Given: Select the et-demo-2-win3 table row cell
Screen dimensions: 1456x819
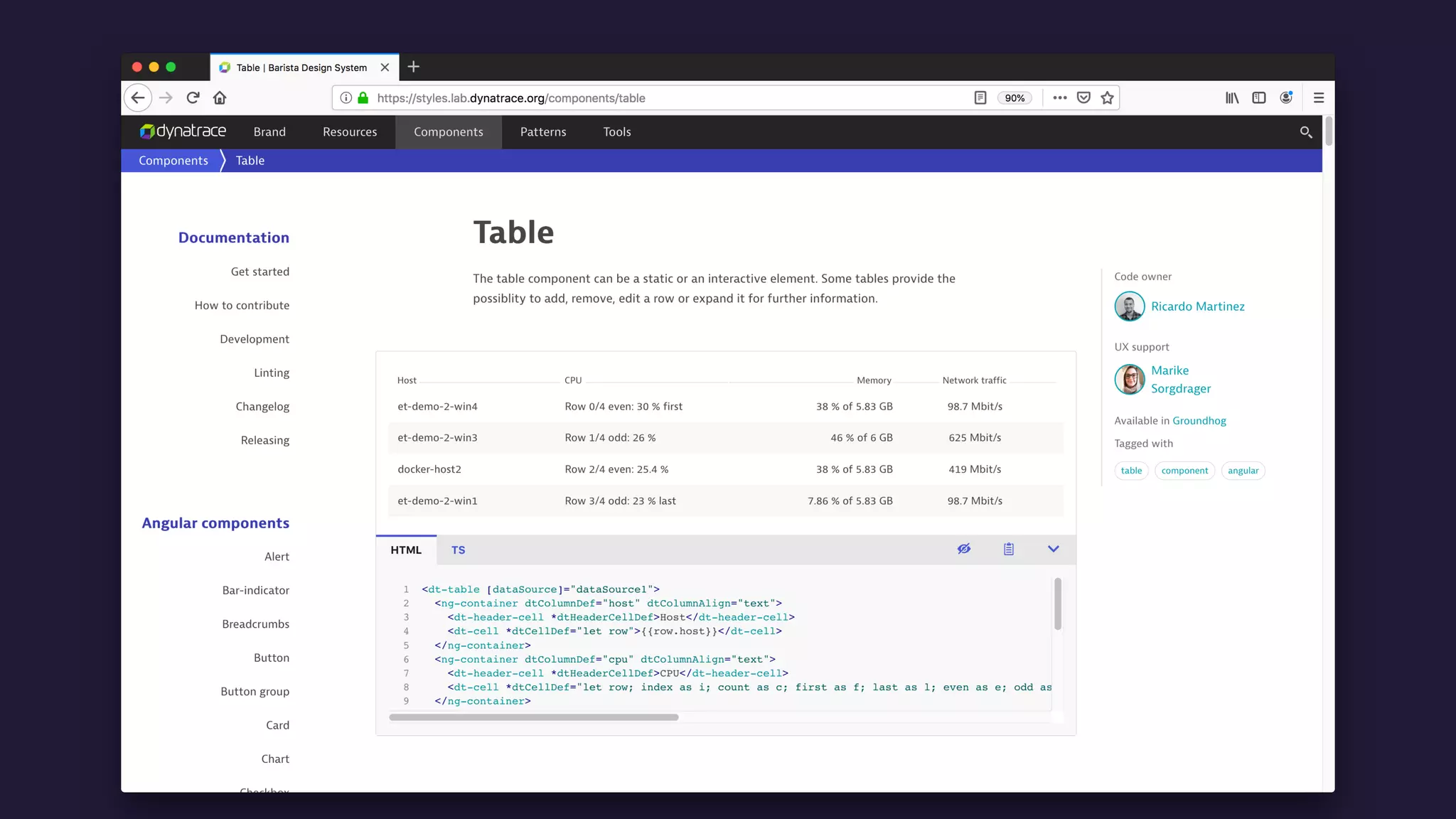Looking at the screenshot, I should point(437,438).
